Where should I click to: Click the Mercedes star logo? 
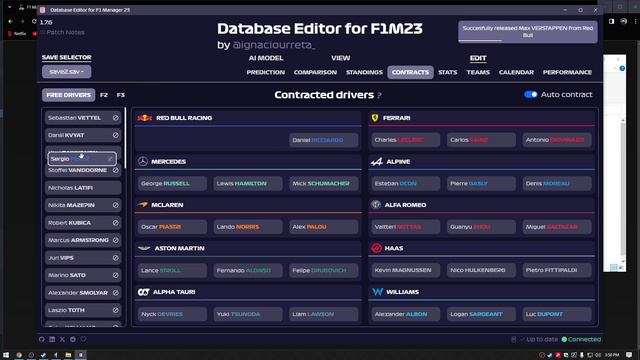click(x=142, y=162)
